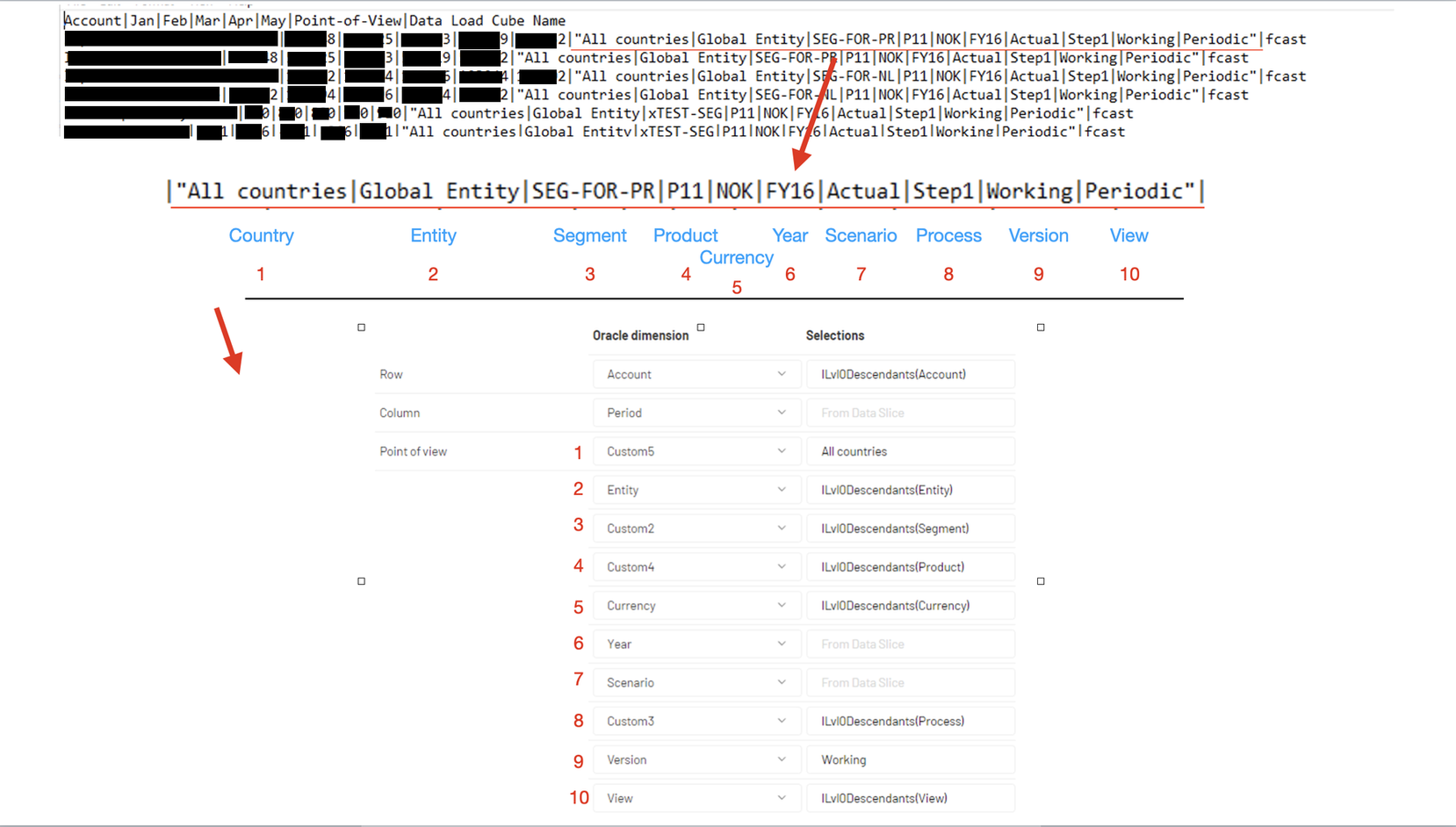This screenshot has width=1456, height=827.
Task: Open the Account row dimension dropdown
Action: point(696,374)
